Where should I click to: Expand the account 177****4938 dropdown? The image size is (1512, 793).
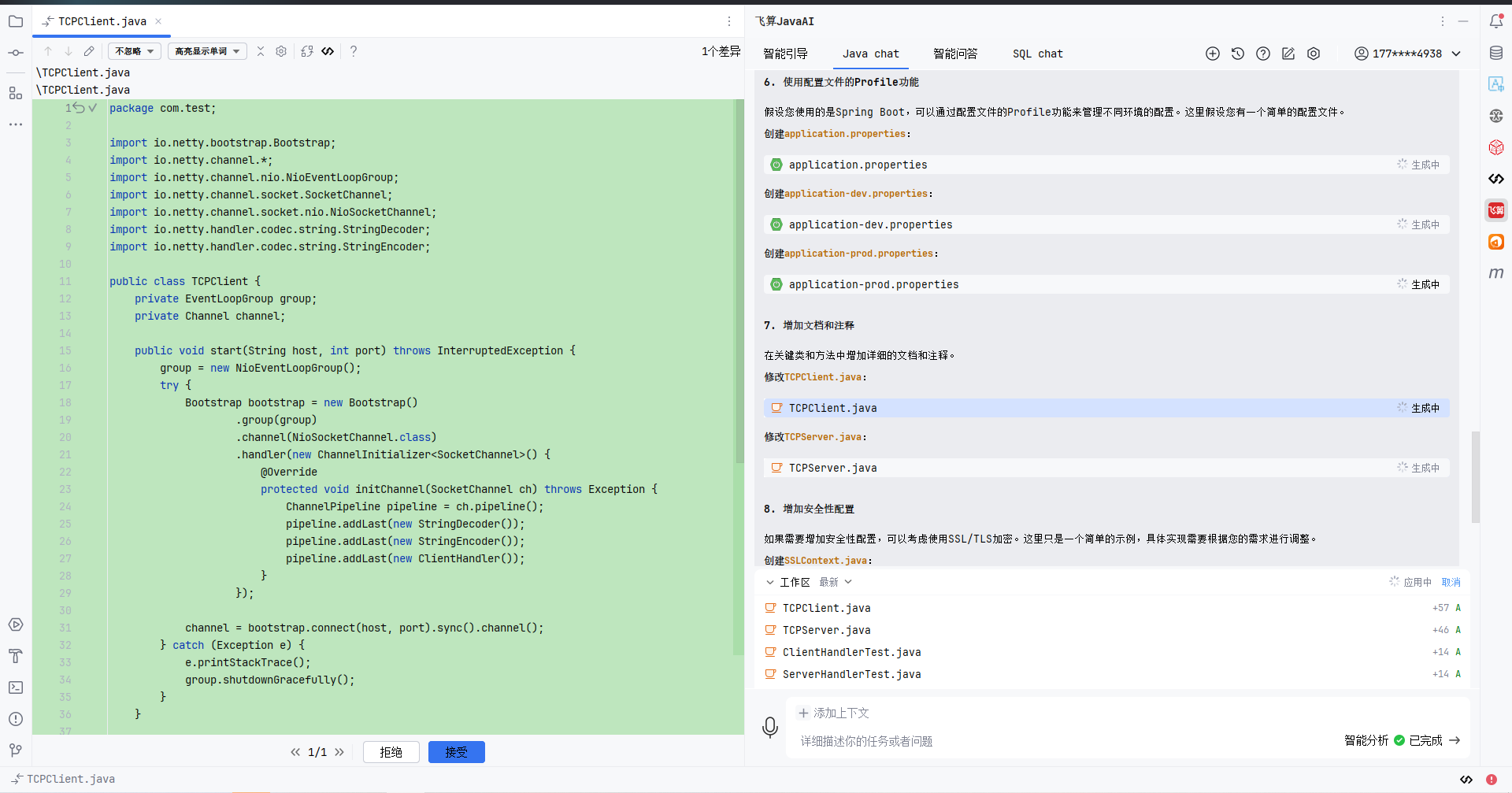[1456, 54]
